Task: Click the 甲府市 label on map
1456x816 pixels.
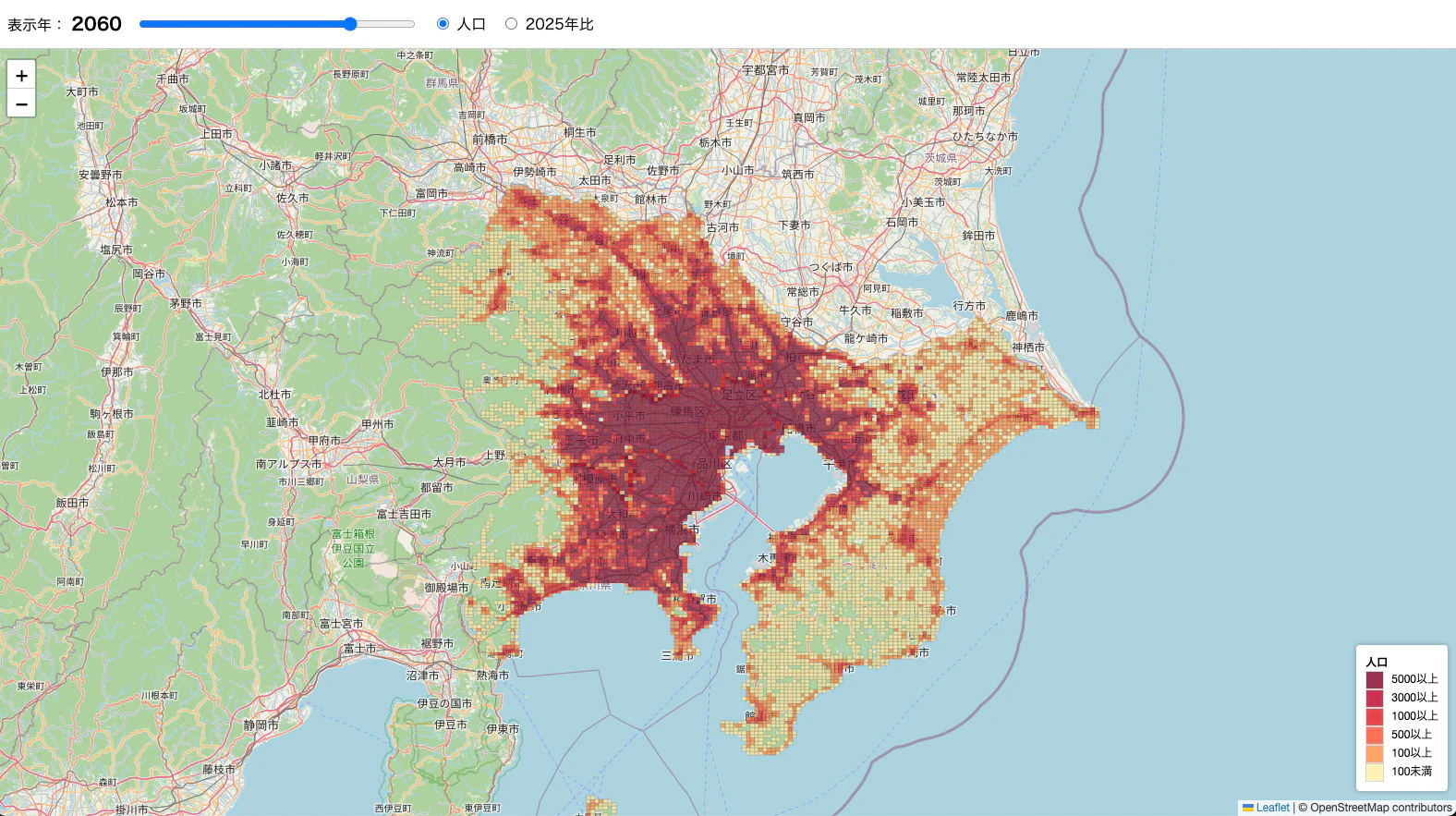Action: pos(324,441)
